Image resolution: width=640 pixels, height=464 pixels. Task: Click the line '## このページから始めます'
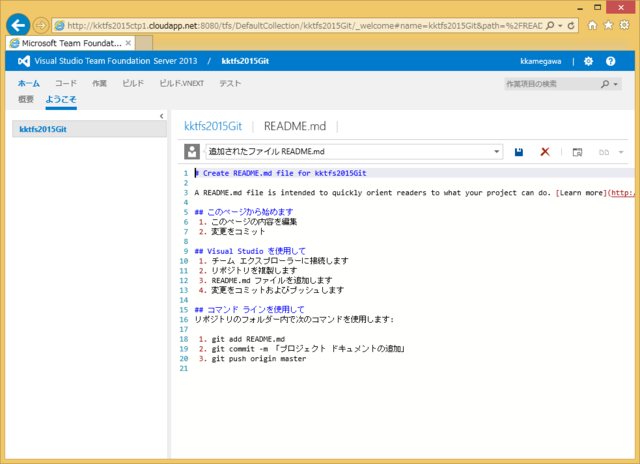tap(244, 212)
